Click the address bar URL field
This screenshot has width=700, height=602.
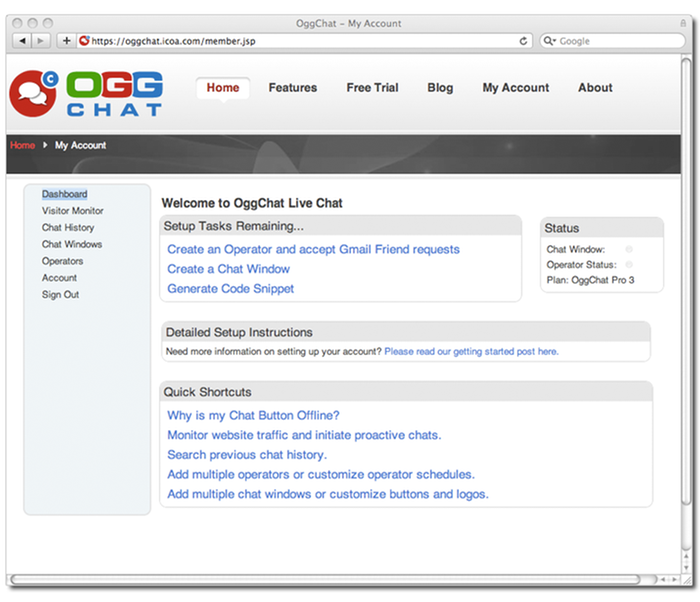tap(304, 41)
